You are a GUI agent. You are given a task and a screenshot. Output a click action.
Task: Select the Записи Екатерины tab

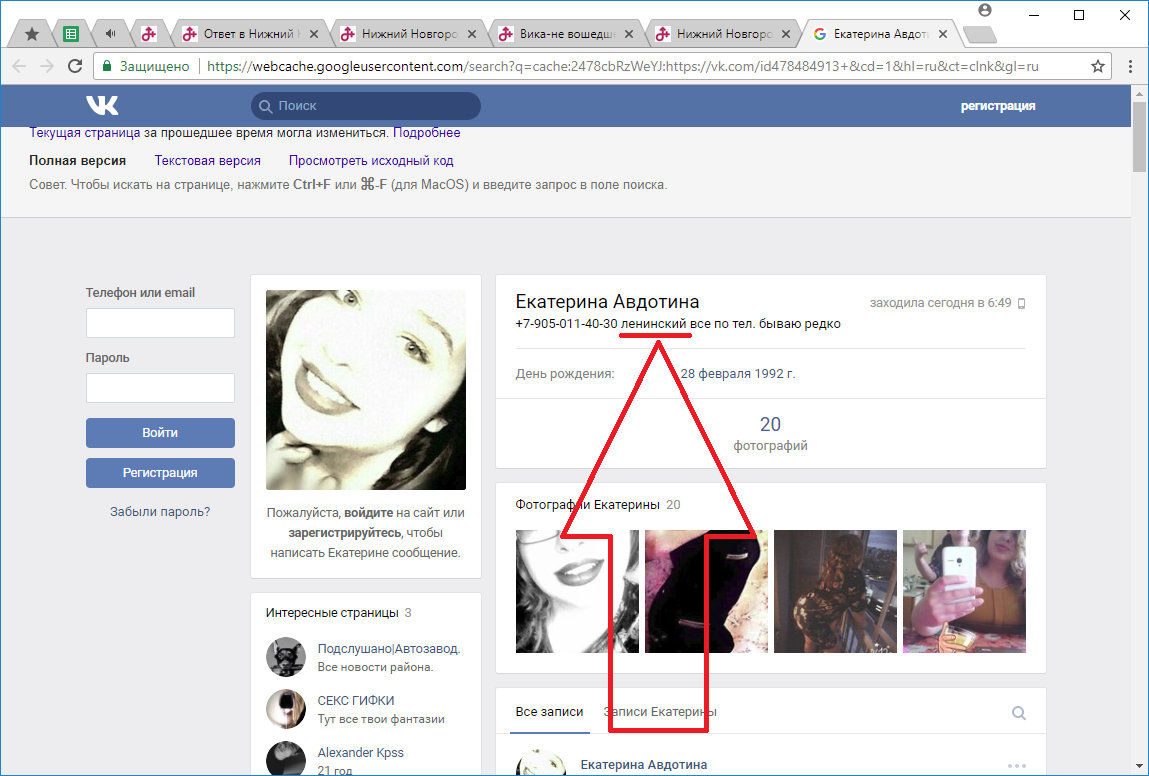[x=660, y=712]
